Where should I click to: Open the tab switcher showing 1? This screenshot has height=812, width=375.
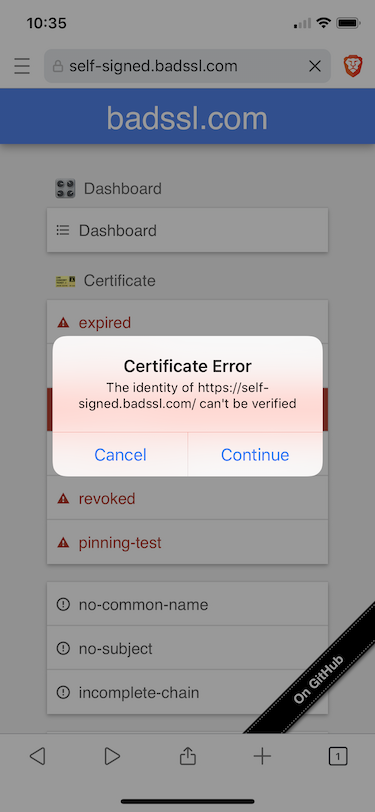338,757
